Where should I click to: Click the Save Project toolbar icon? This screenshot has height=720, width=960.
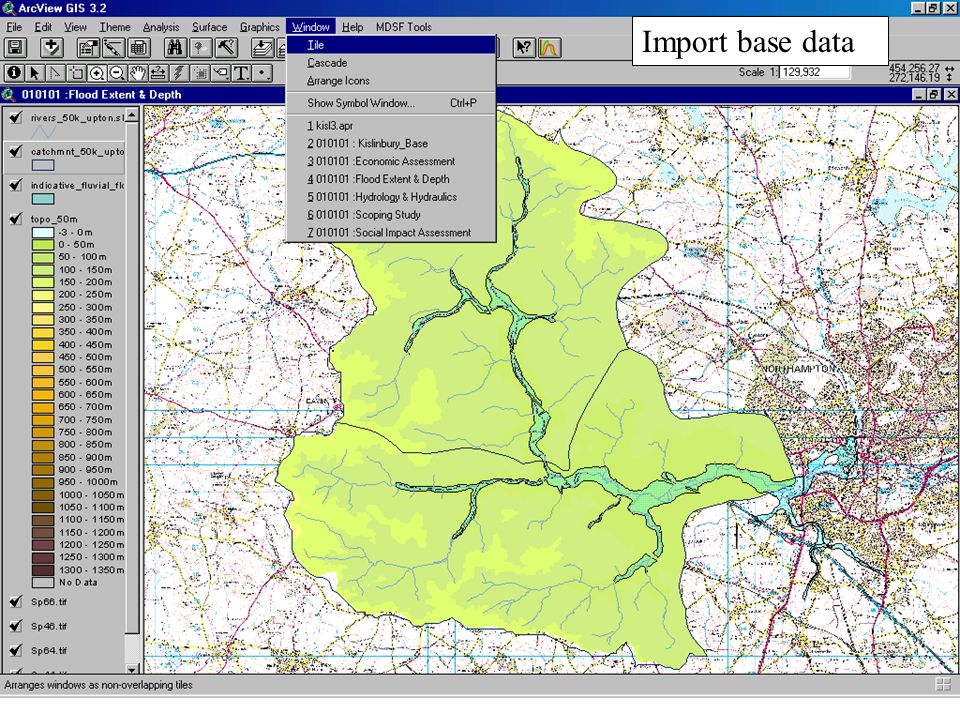pyautogui.click(x=15, y=48)
